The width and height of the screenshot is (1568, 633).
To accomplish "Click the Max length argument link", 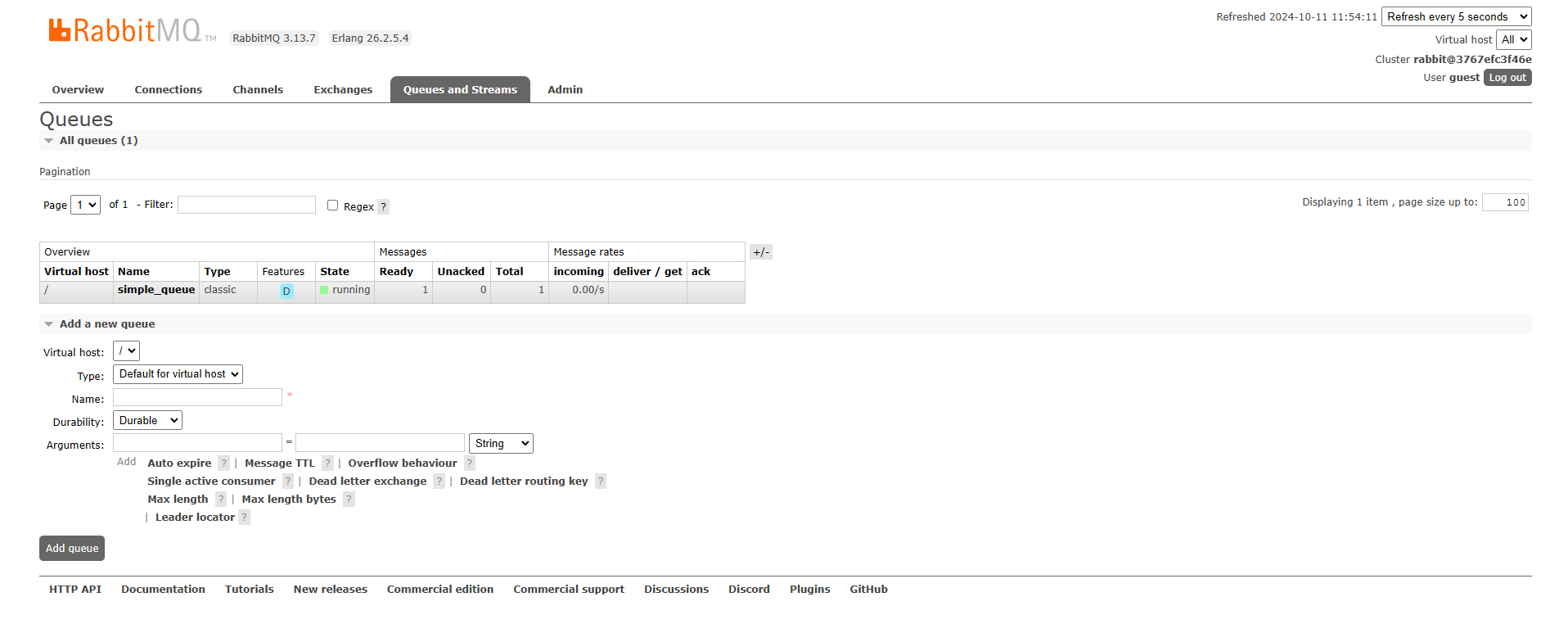I will click(x=178, y=500).
